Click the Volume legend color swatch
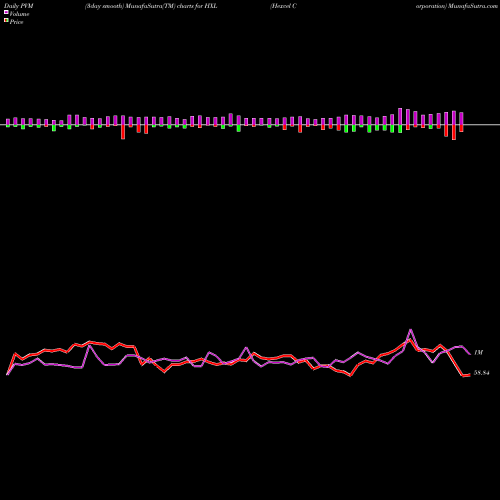This screenshot has width=500, height=500. [x=6, y=12]
